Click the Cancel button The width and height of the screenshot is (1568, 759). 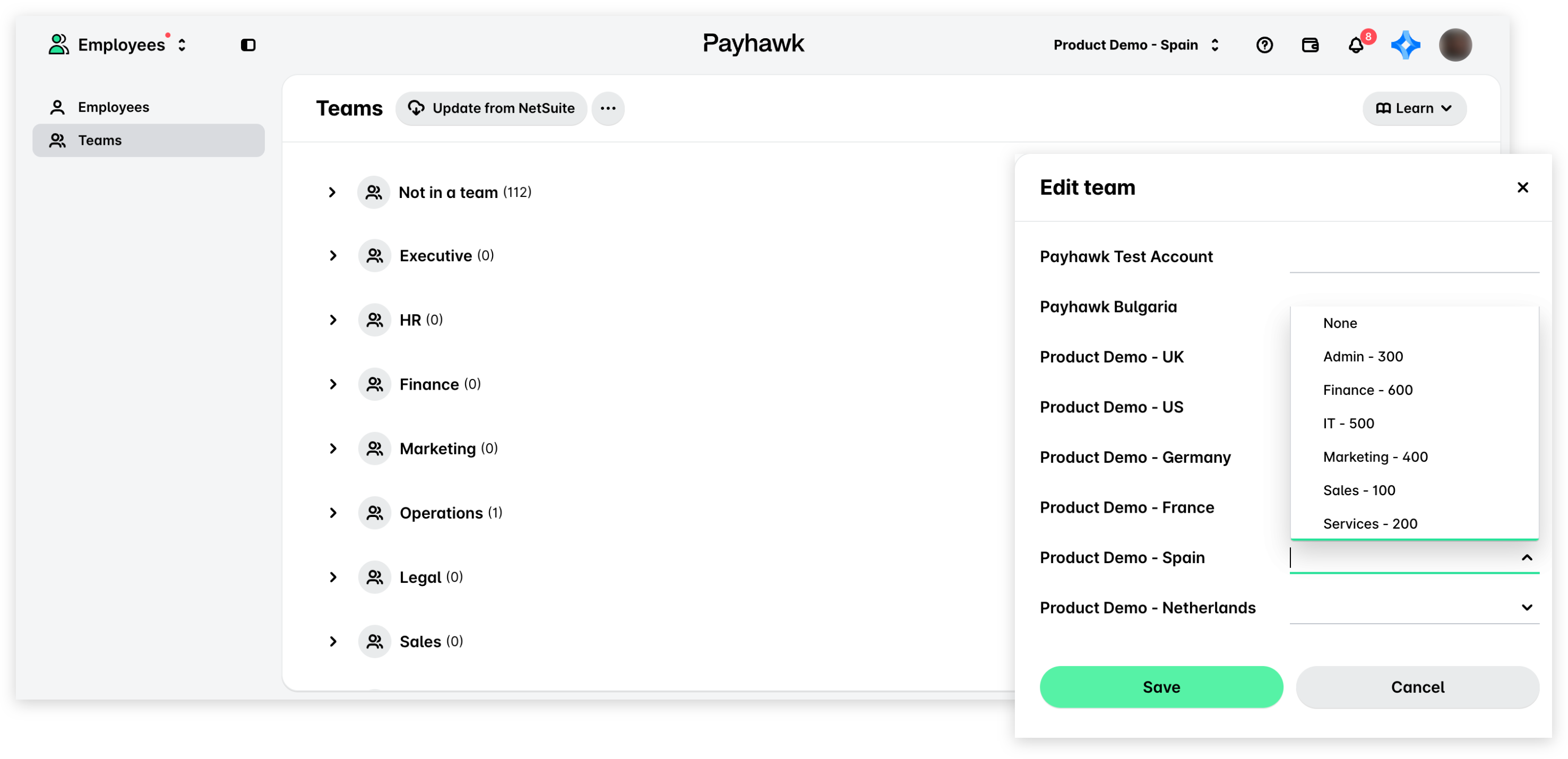pos(1417,687)
